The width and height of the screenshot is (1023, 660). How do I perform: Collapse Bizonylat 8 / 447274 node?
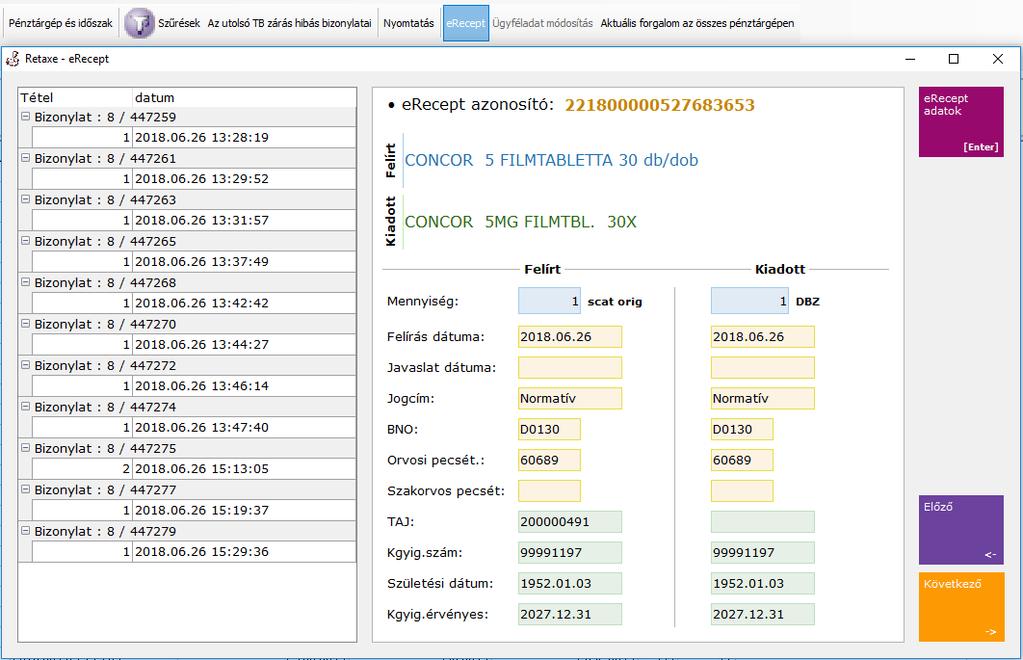(25, 406)
